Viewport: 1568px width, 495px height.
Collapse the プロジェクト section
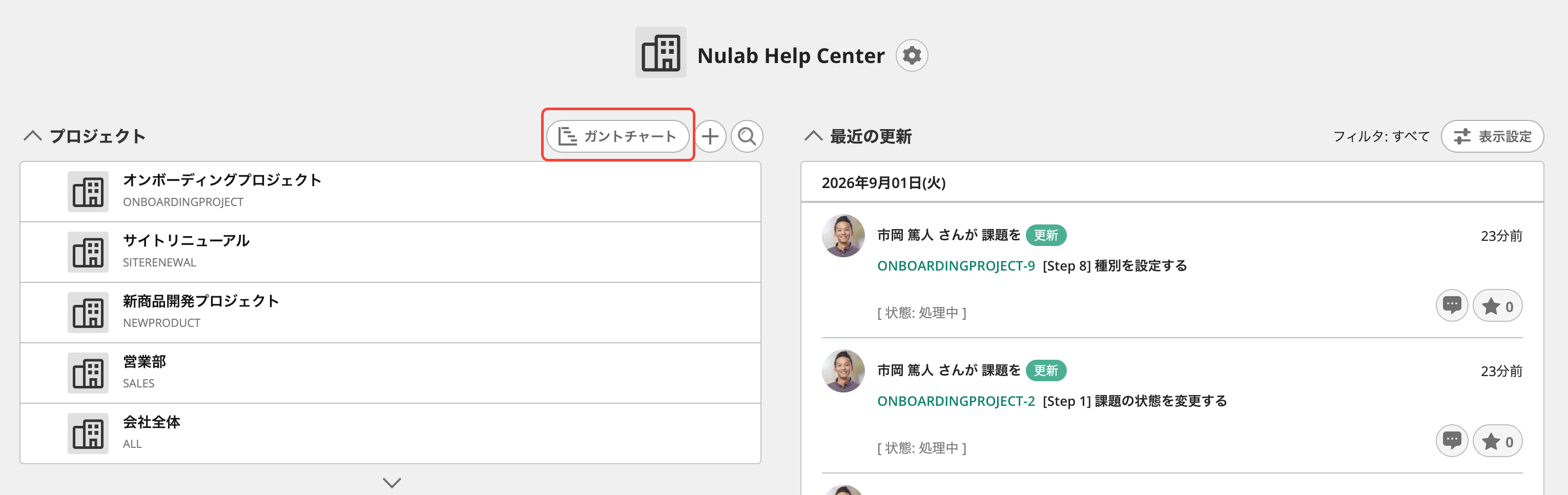pos(33,136)
